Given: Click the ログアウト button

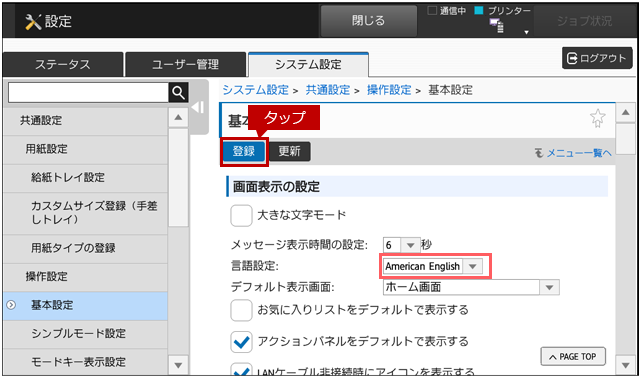Looking at the screenshot, I should coord(597,58).
